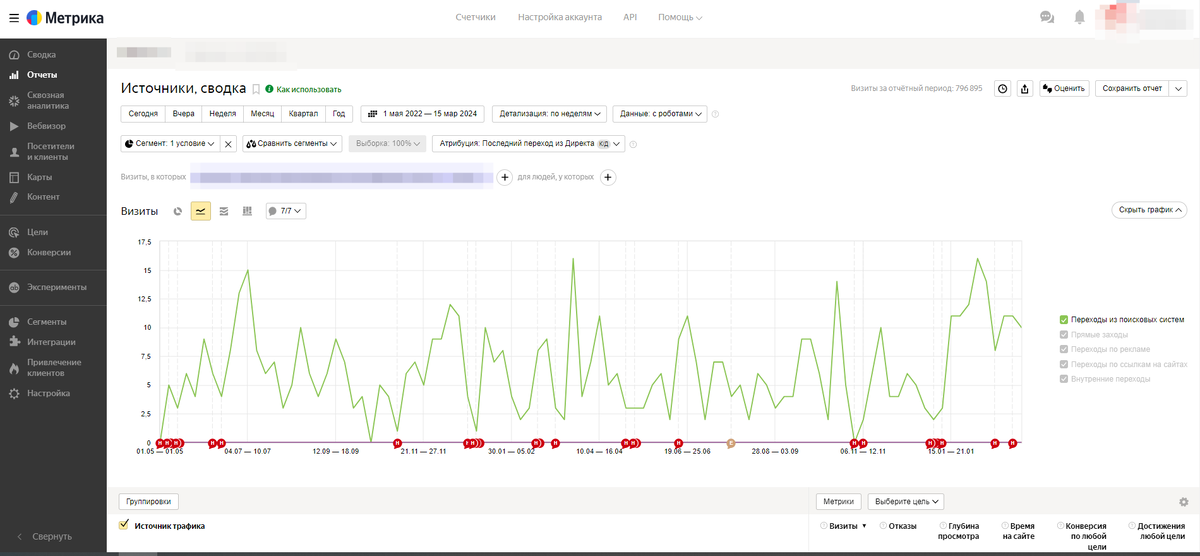Click the 'Группировки' button
This screenshot has width=1200, height=556.
(149, 502)
